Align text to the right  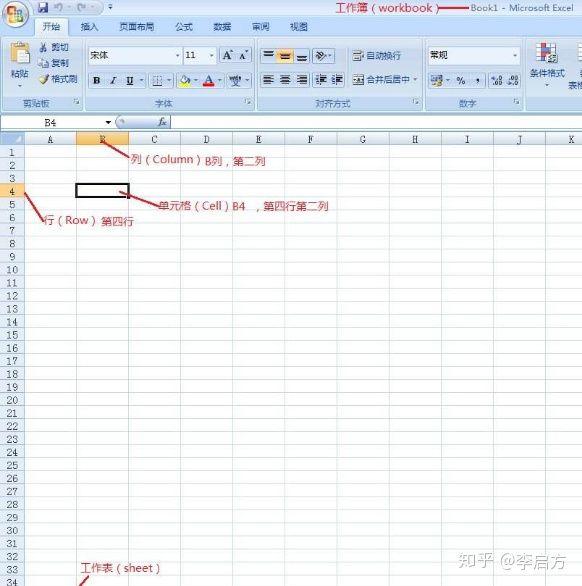(x=302, y=80)
